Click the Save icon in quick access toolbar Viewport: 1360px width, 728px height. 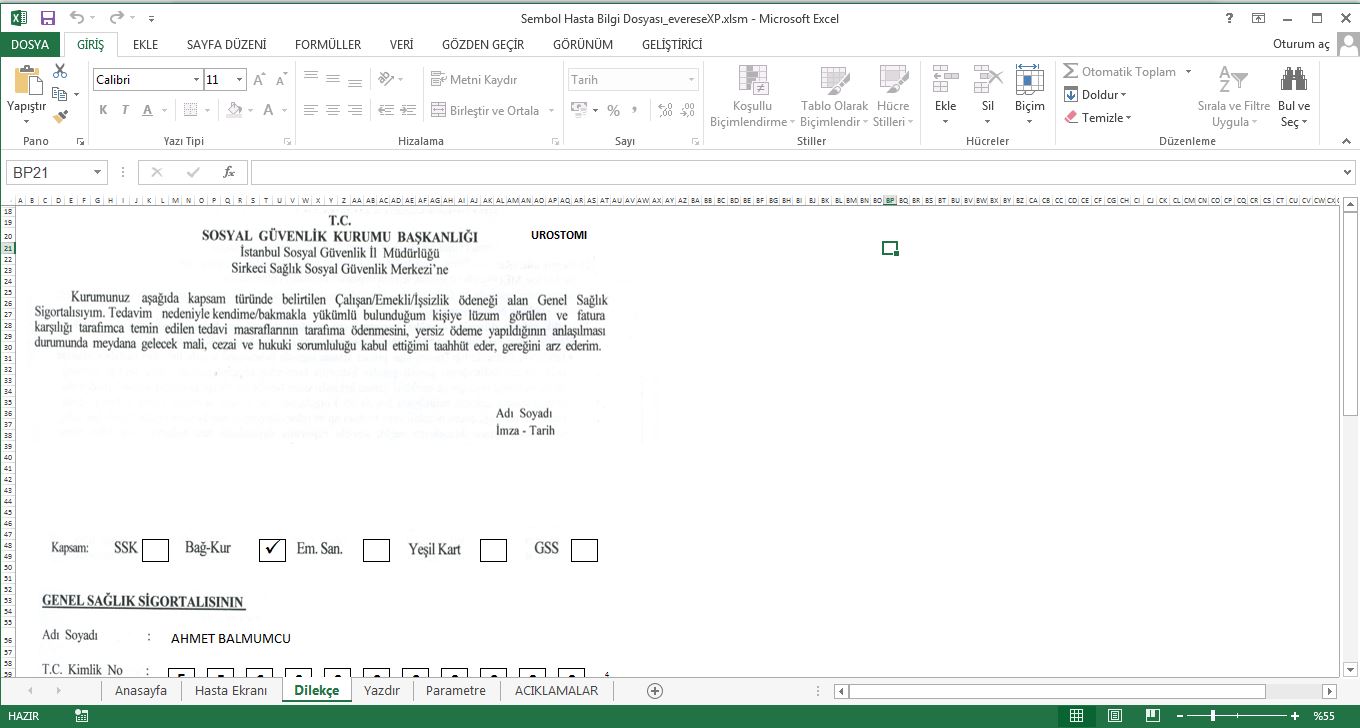tap(47, 18)
